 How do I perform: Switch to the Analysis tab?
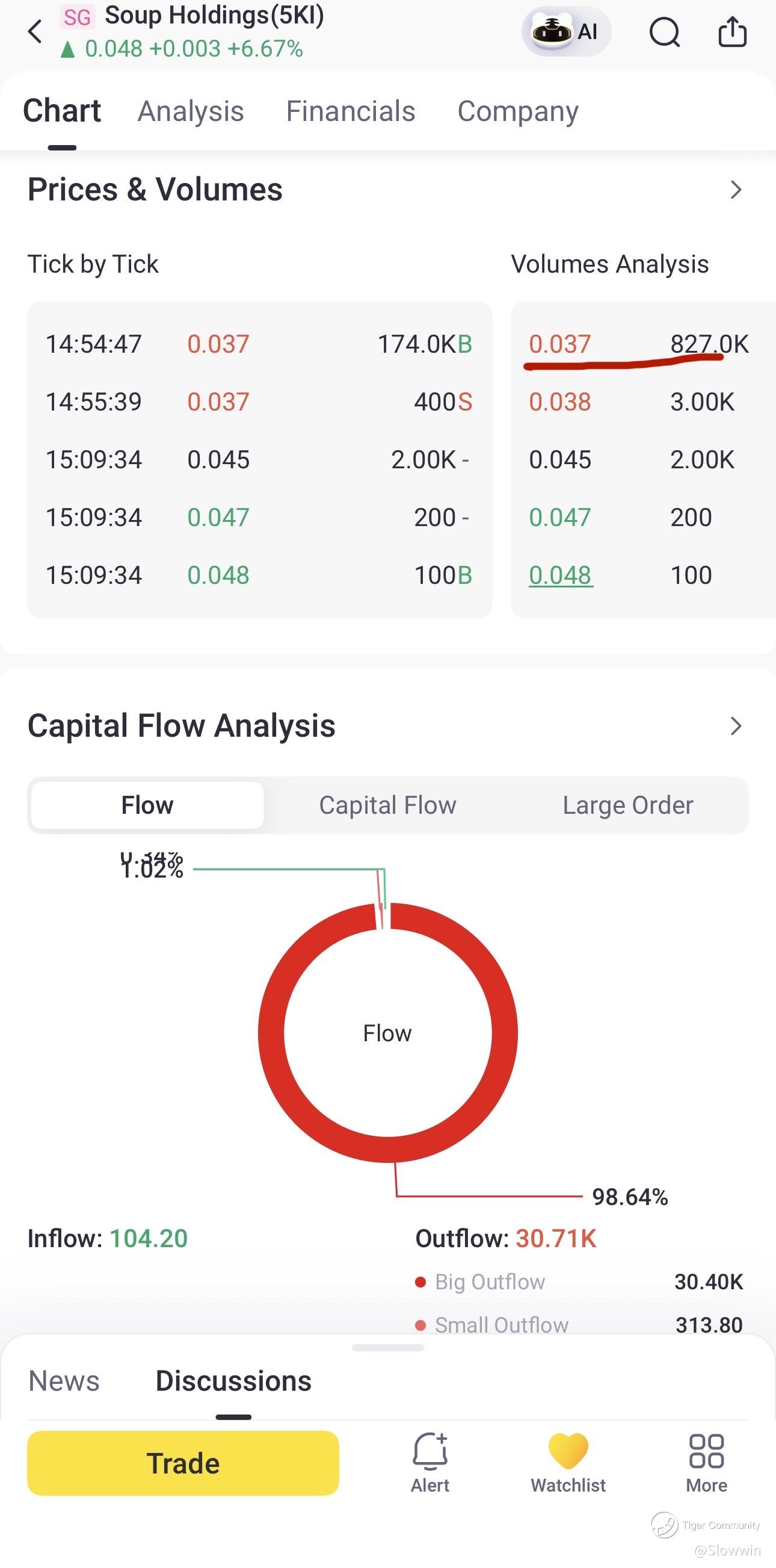pyautogui.click(x=190, y=111)
